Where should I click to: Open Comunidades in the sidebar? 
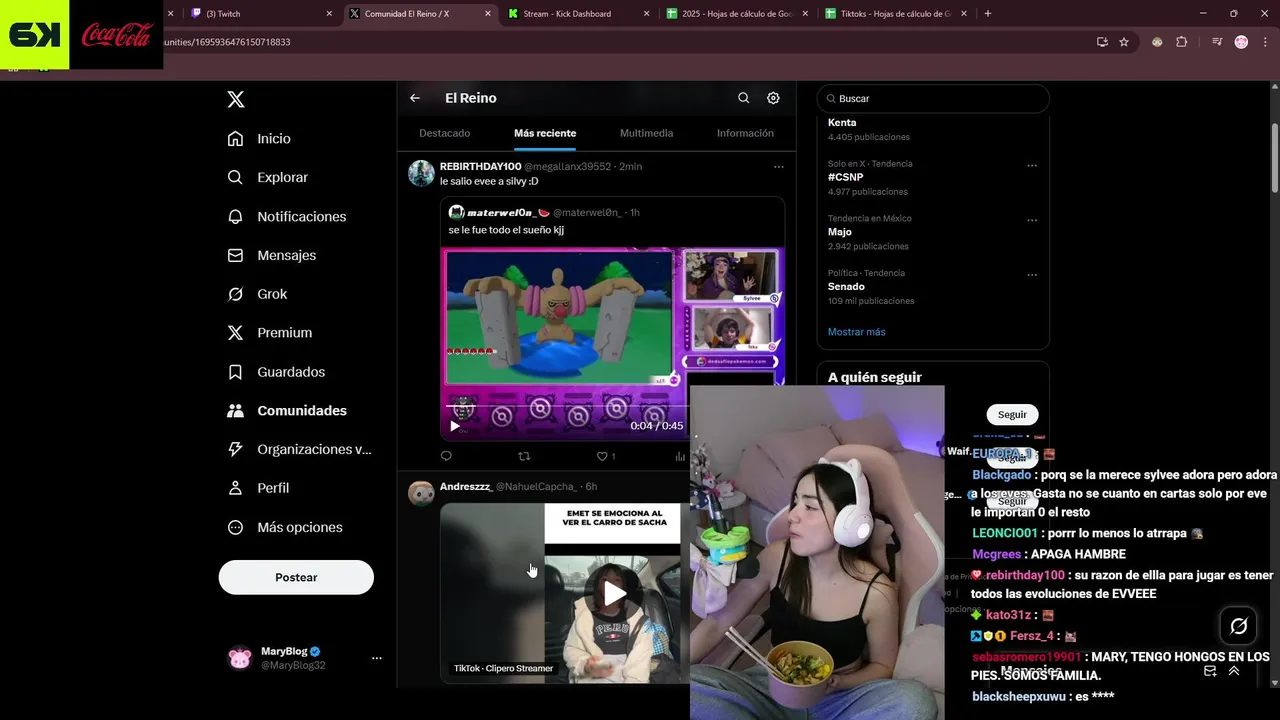click(287, 411)
